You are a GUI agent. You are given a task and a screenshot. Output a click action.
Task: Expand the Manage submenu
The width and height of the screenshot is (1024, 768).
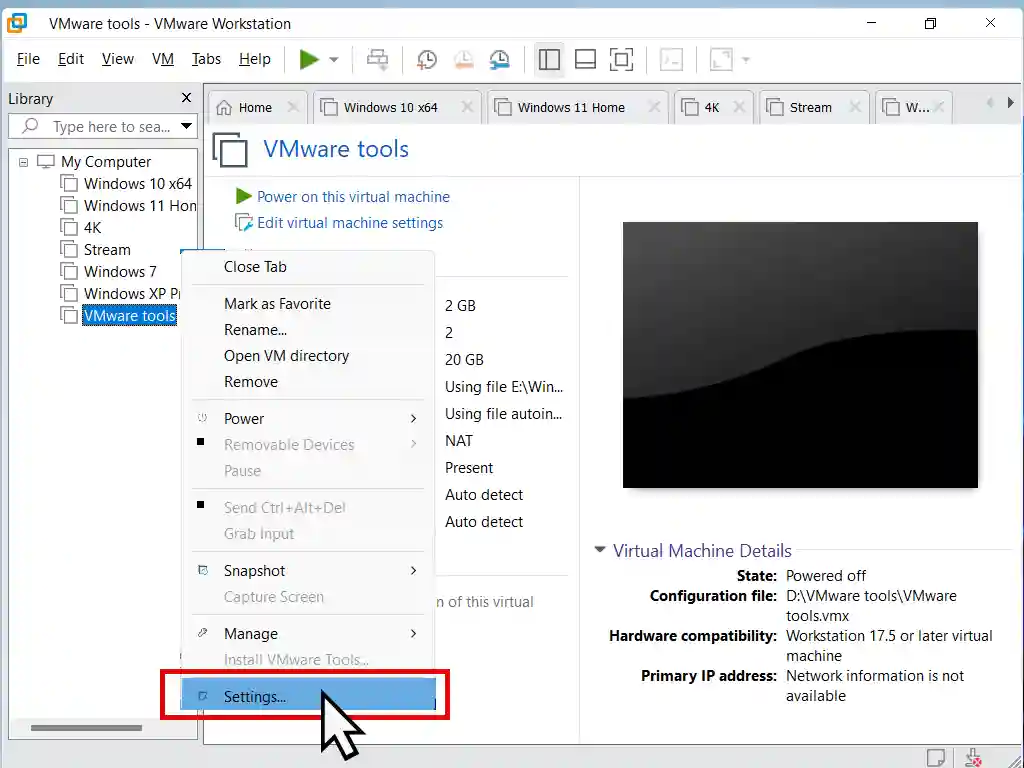pyautogui.click(x=308, y=633)
